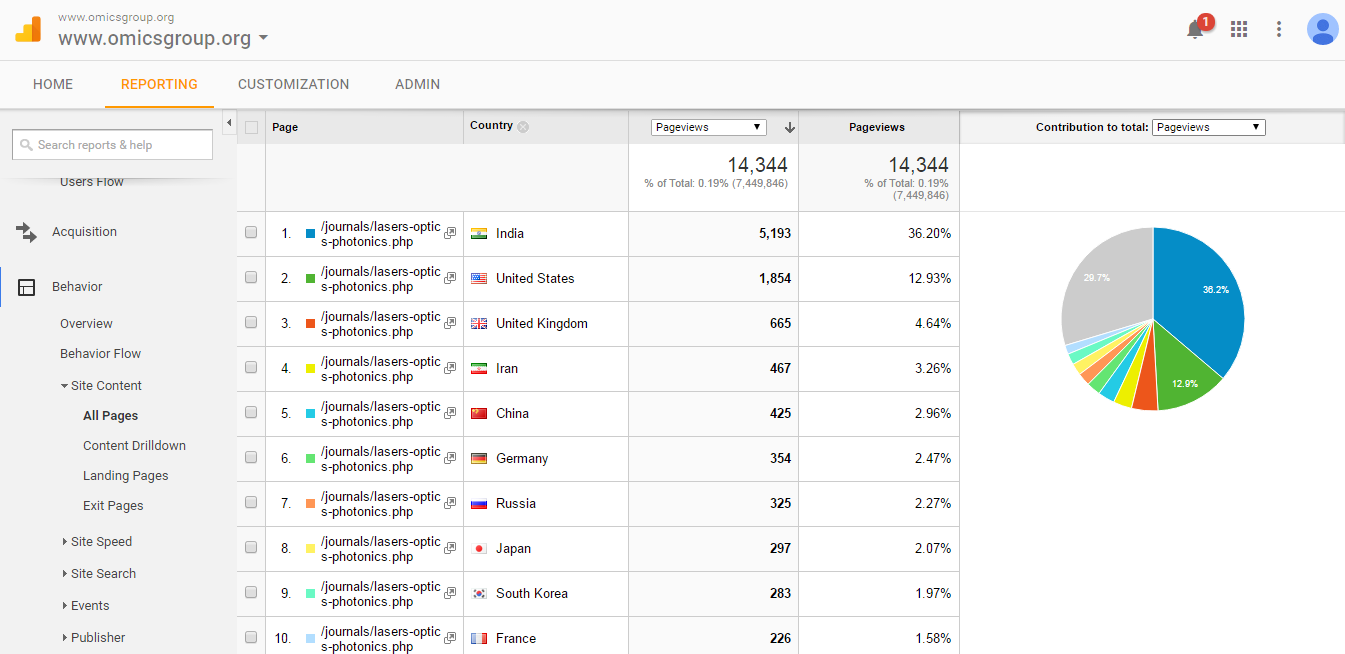Viewport: 1345px width, 654px height.
Task: Remove the Country secondary dimension
Action: point(523,127)
